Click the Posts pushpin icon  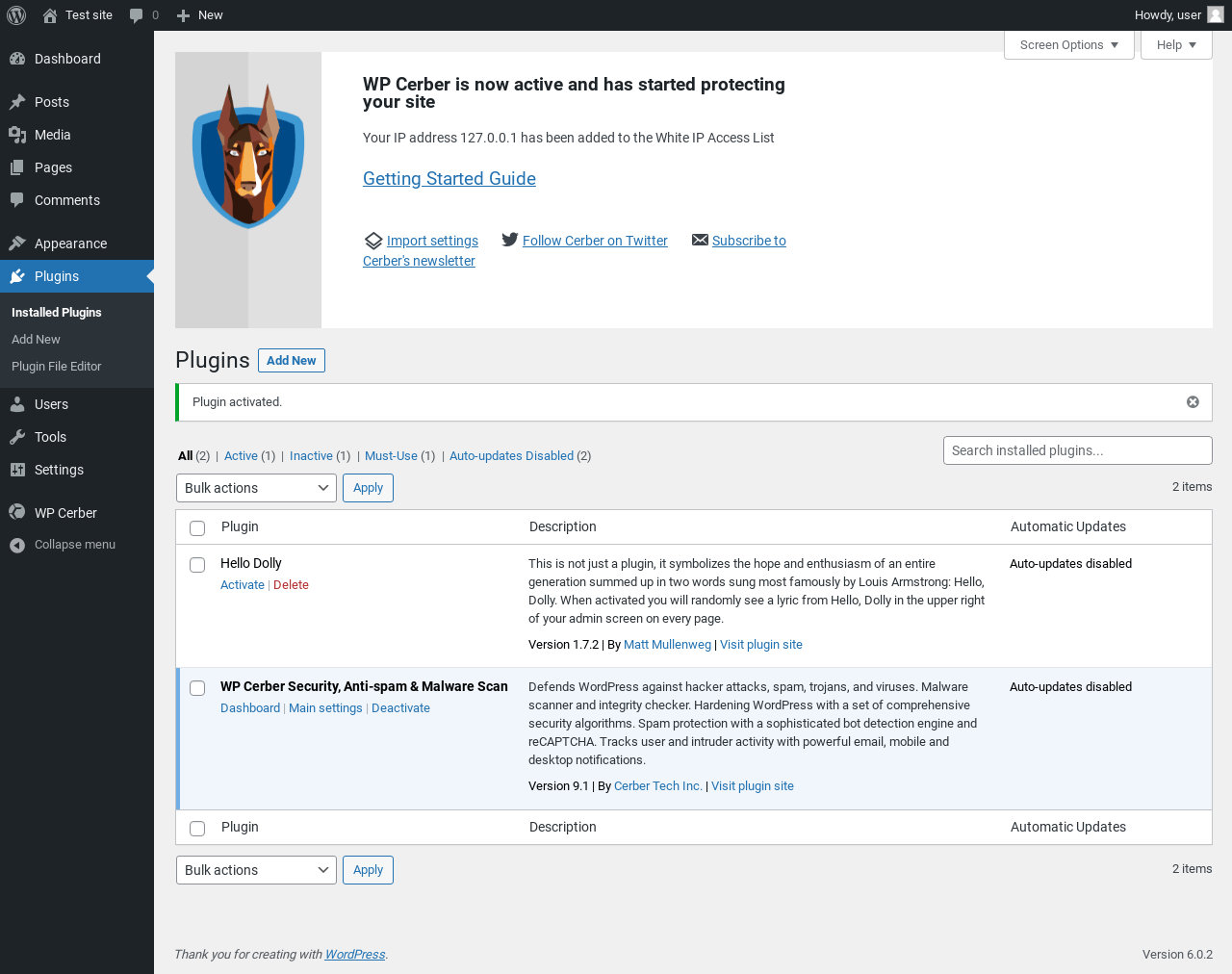pos(17,102)
